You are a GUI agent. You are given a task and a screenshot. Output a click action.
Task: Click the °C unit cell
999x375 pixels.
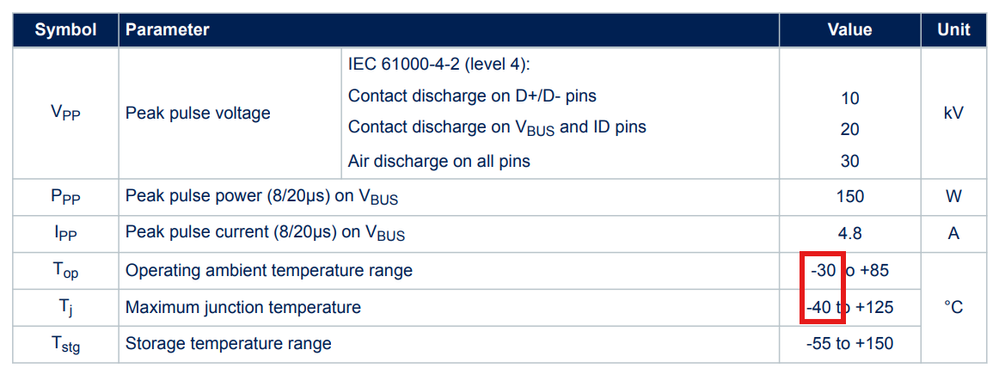pos(954,308)
